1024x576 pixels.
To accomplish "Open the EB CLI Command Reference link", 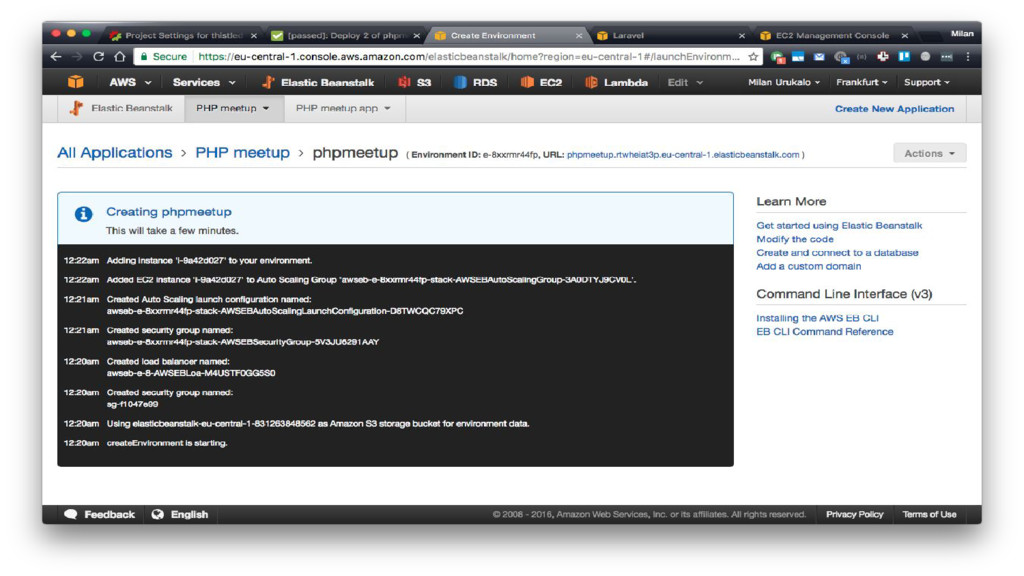I will [x=825, y=332].
